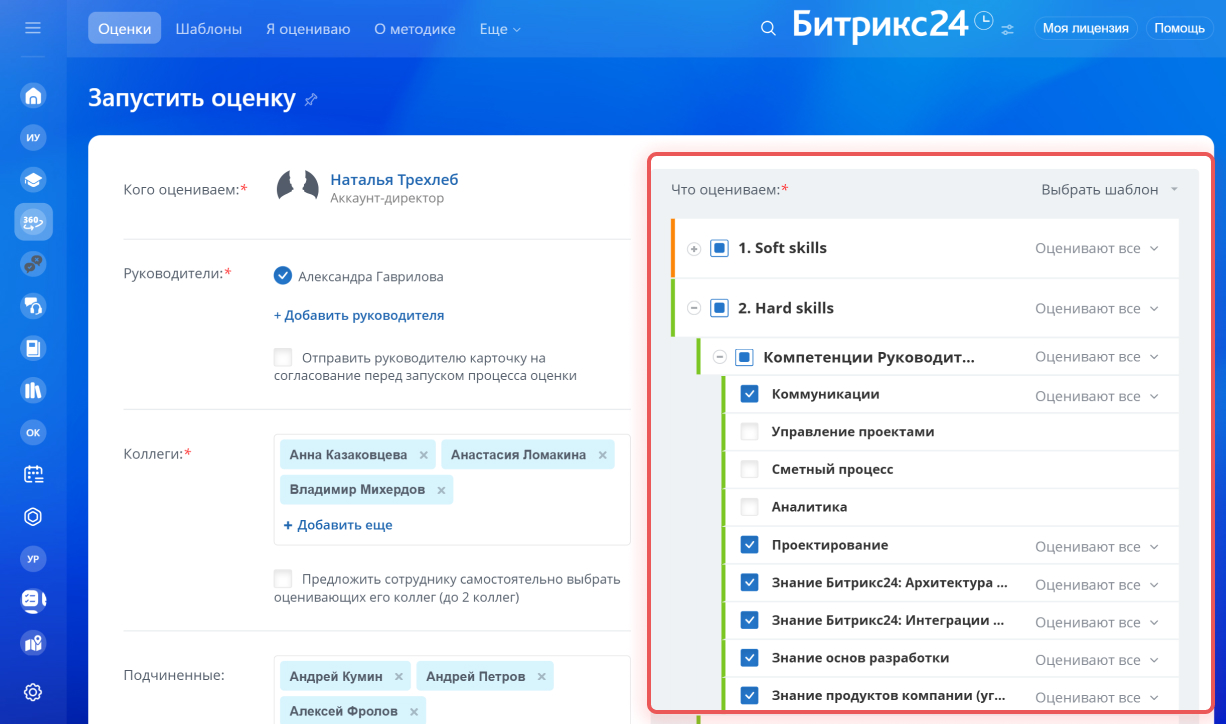Open the settings gear in sidebar
1226x724 pixels.
click(33, 691)
